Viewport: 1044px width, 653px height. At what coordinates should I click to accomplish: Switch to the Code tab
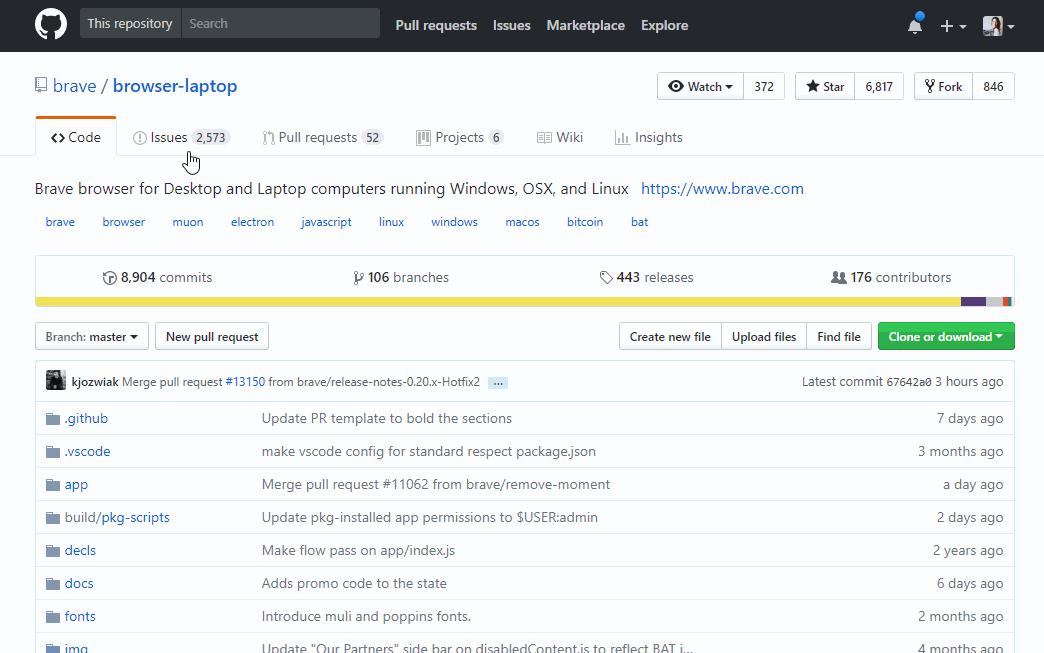(76, 137)
